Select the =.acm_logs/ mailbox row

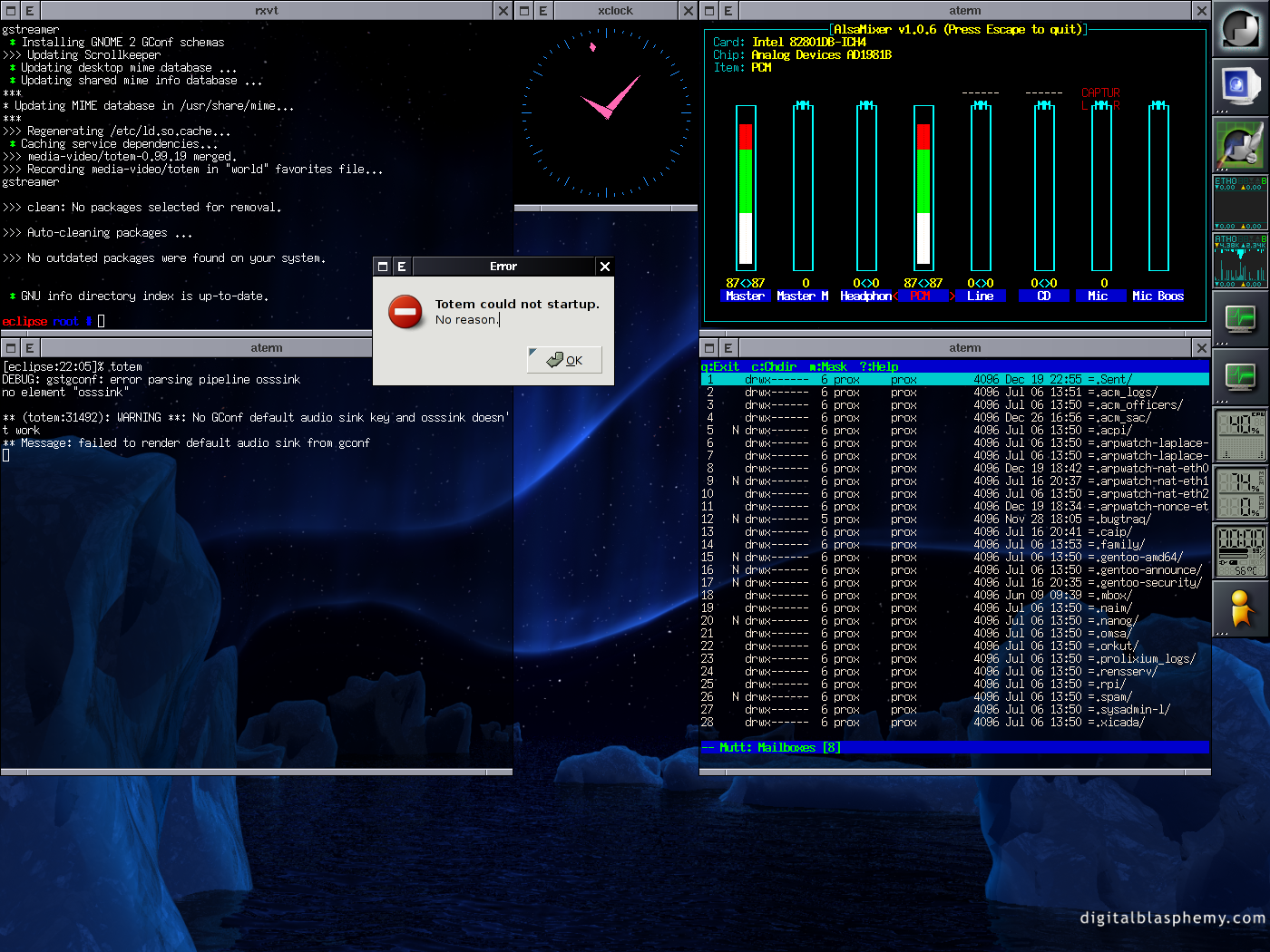click(954, 393)
